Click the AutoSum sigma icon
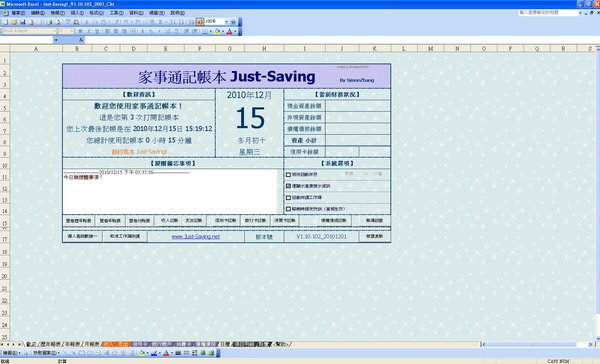Viewport: 600px width, 364px height. [x=160, y=22]
